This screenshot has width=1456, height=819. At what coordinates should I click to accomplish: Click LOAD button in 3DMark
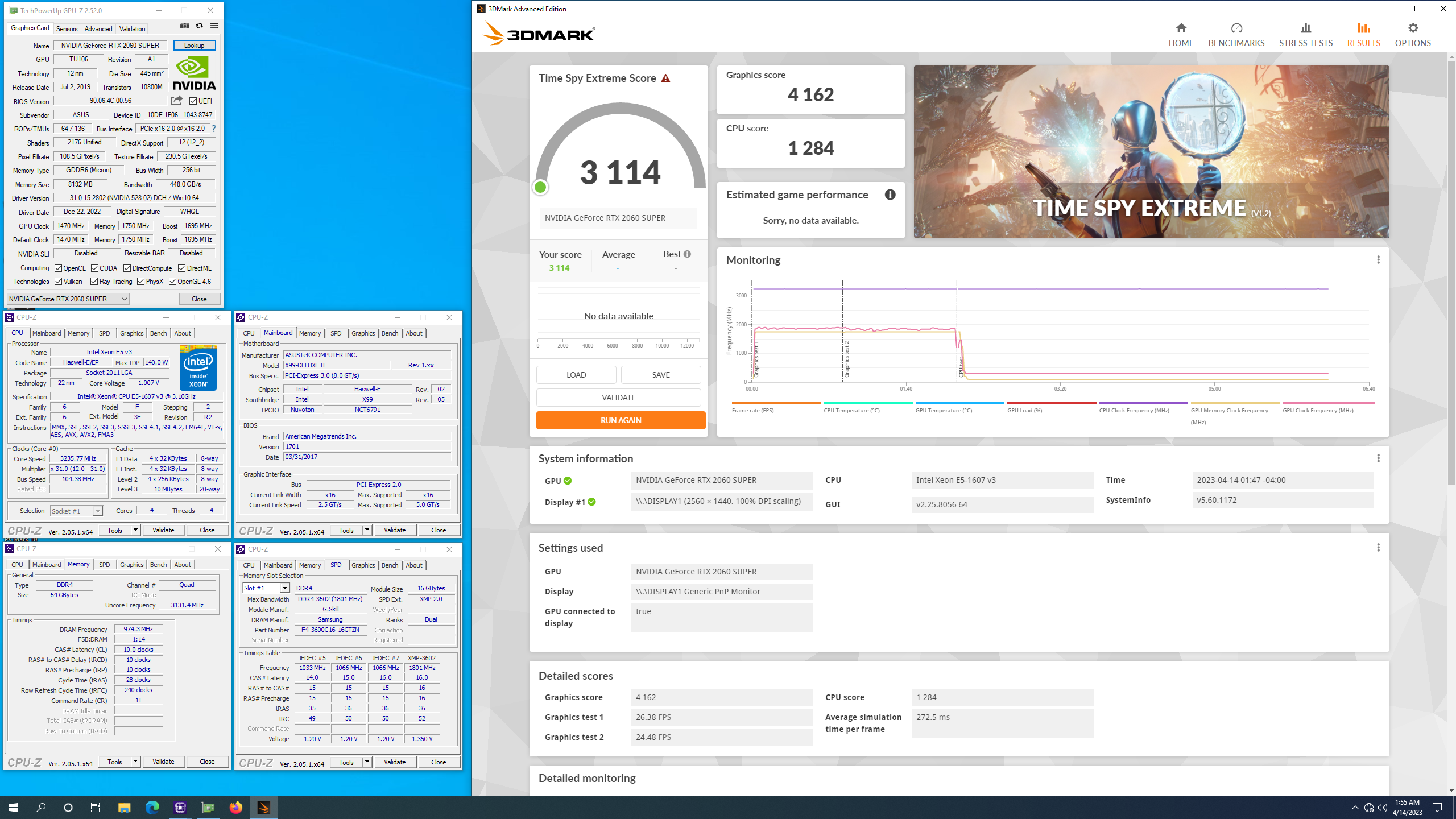(576, 375)
